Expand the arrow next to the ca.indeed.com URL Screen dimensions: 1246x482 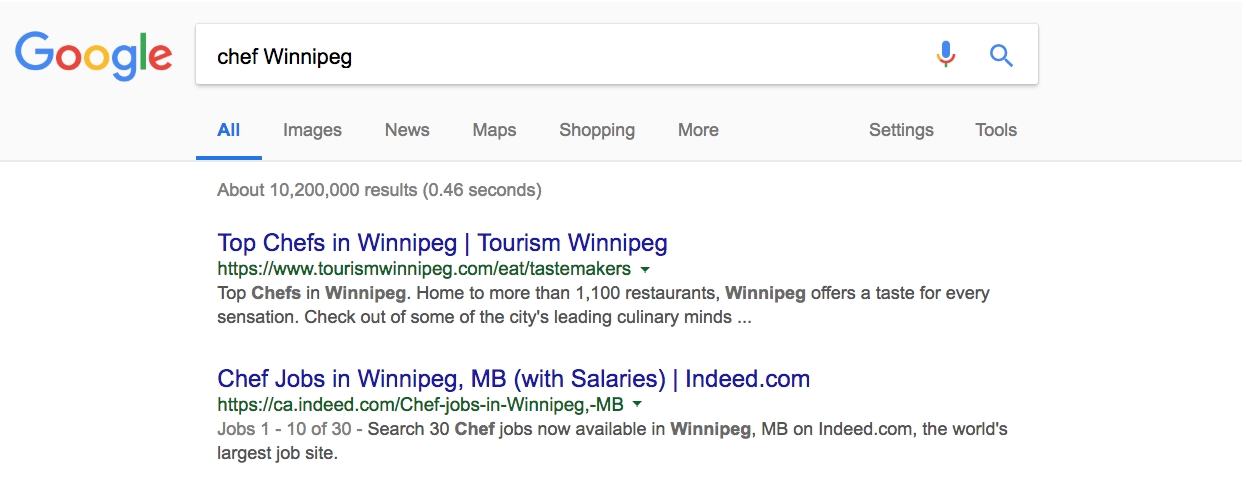[x=637, y=405]
